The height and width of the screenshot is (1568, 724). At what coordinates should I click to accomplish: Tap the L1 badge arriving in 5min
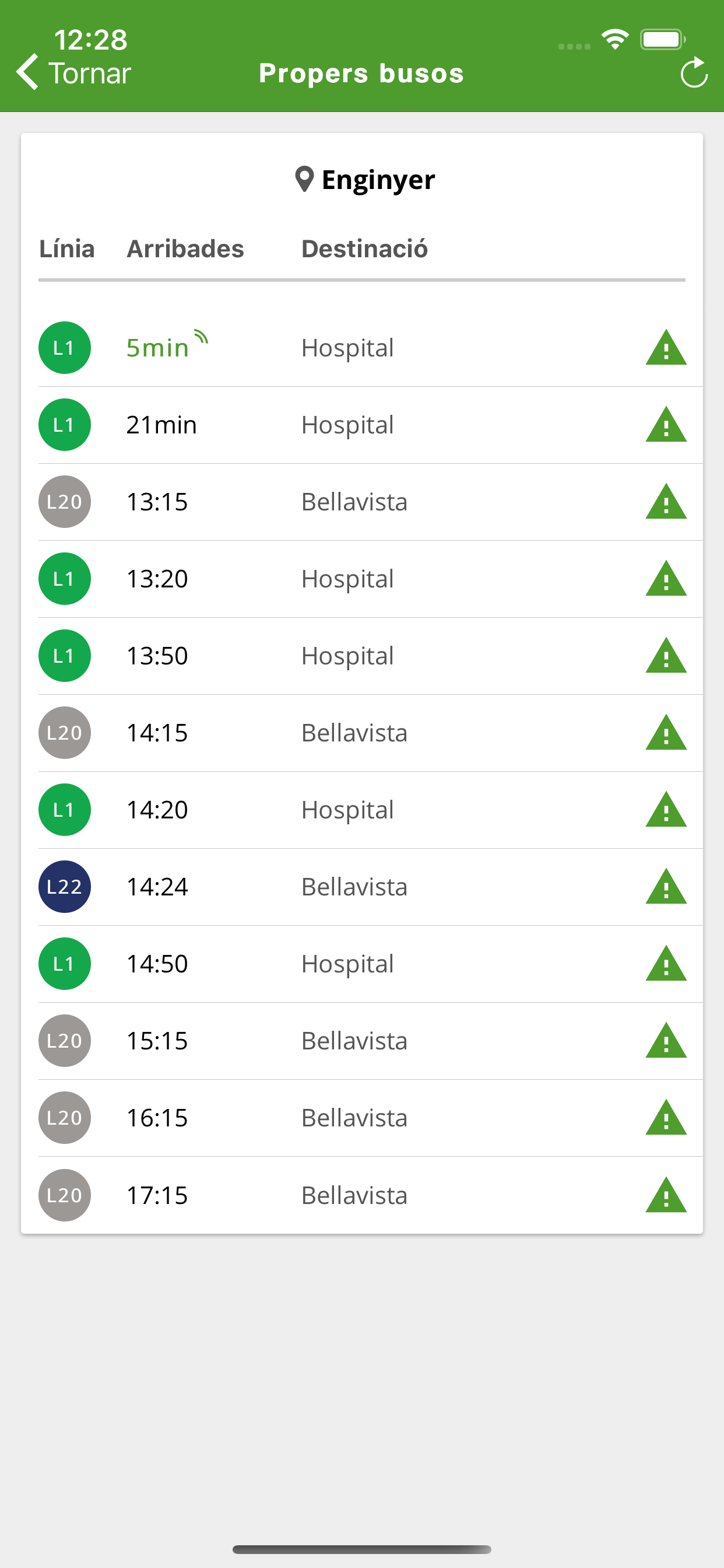click(65, 348)
